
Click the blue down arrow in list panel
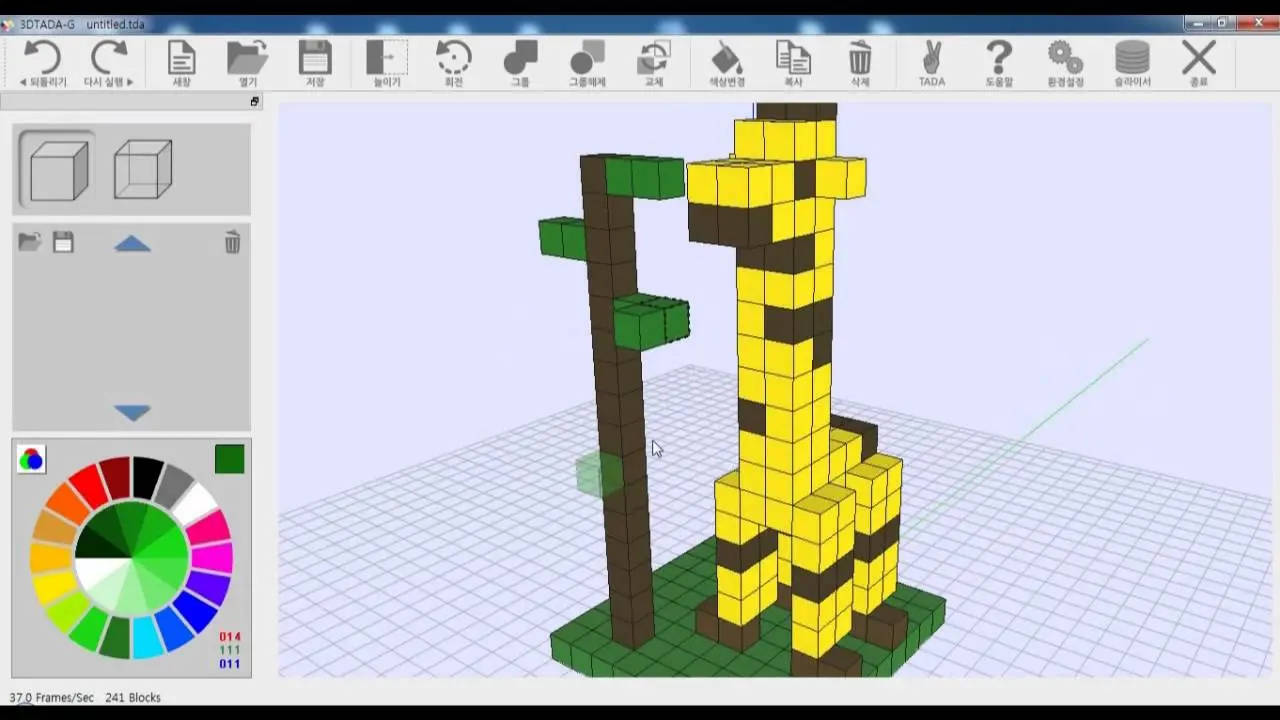coord(132,412)
